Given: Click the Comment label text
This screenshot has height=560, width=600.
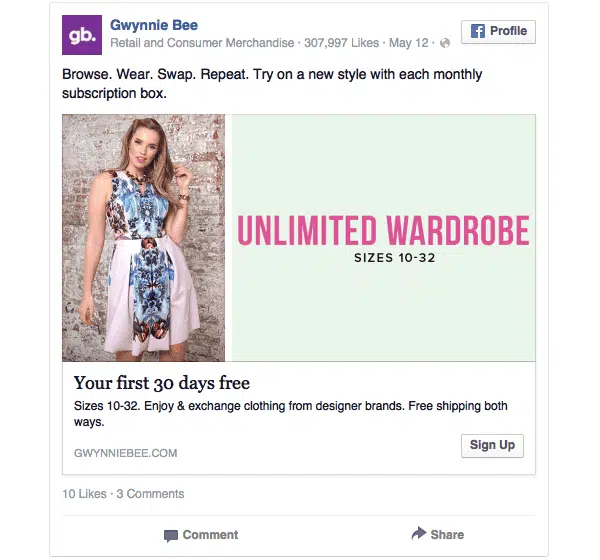Looking at the screenshot, I should point(210,535).
